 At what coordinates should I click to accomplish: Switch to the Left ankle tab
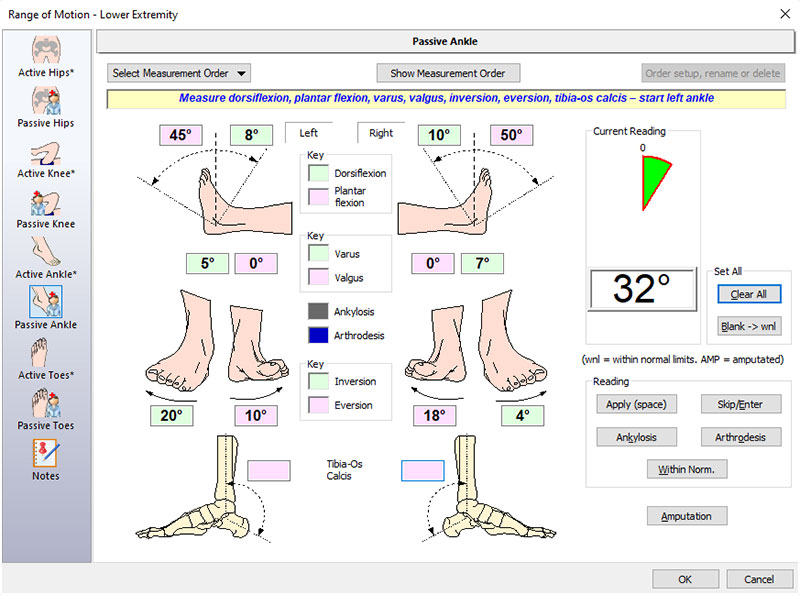click(x=309, y=131)
